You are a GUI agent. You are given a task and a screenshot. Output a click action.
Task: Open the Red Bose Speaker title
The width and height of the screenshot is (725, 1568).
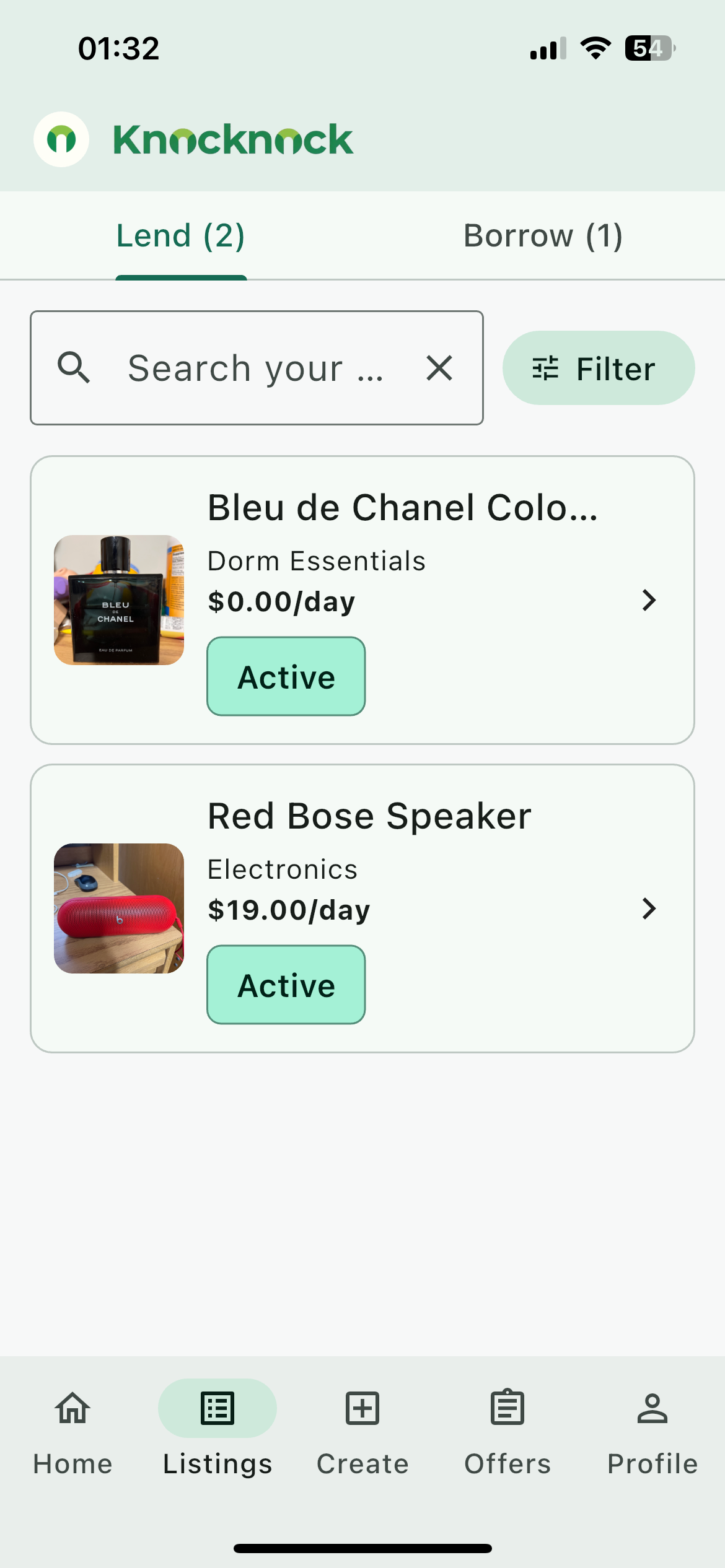(369, 816)
